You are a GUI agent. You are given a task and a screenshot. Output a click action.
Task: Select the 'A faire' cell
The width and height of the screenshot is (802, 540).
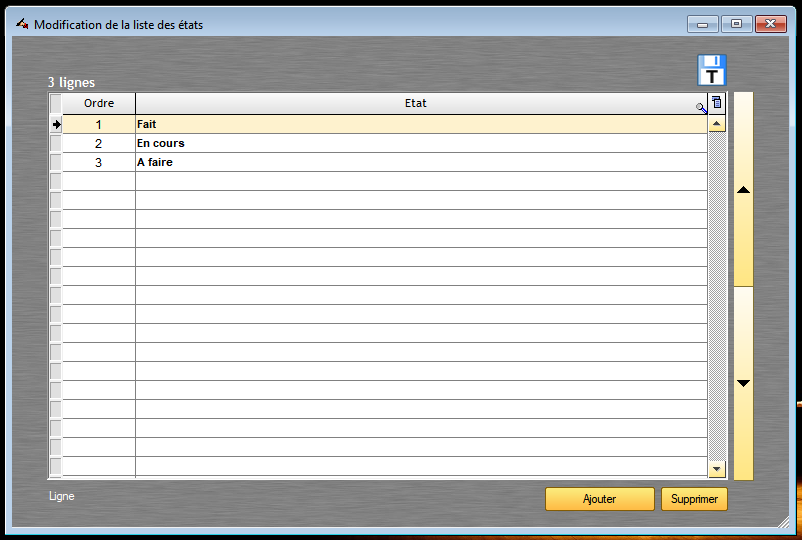[x=421, y=162]
